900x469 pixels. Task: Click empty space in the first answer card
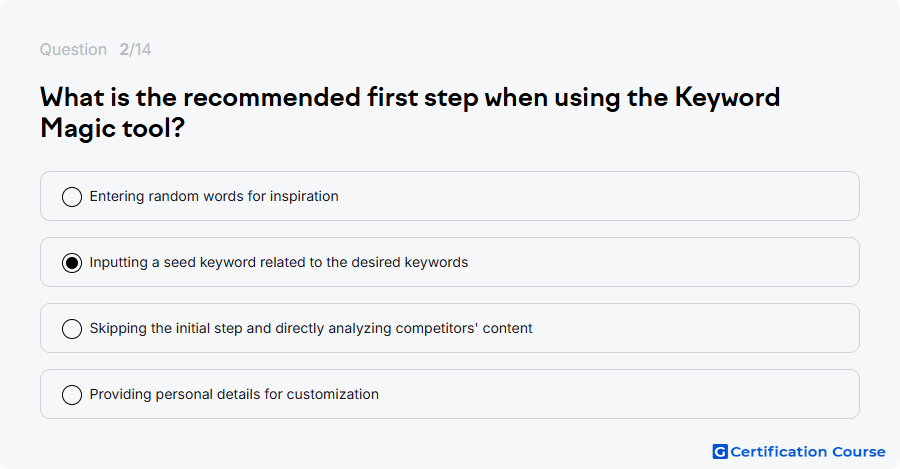tap(597, 196)
